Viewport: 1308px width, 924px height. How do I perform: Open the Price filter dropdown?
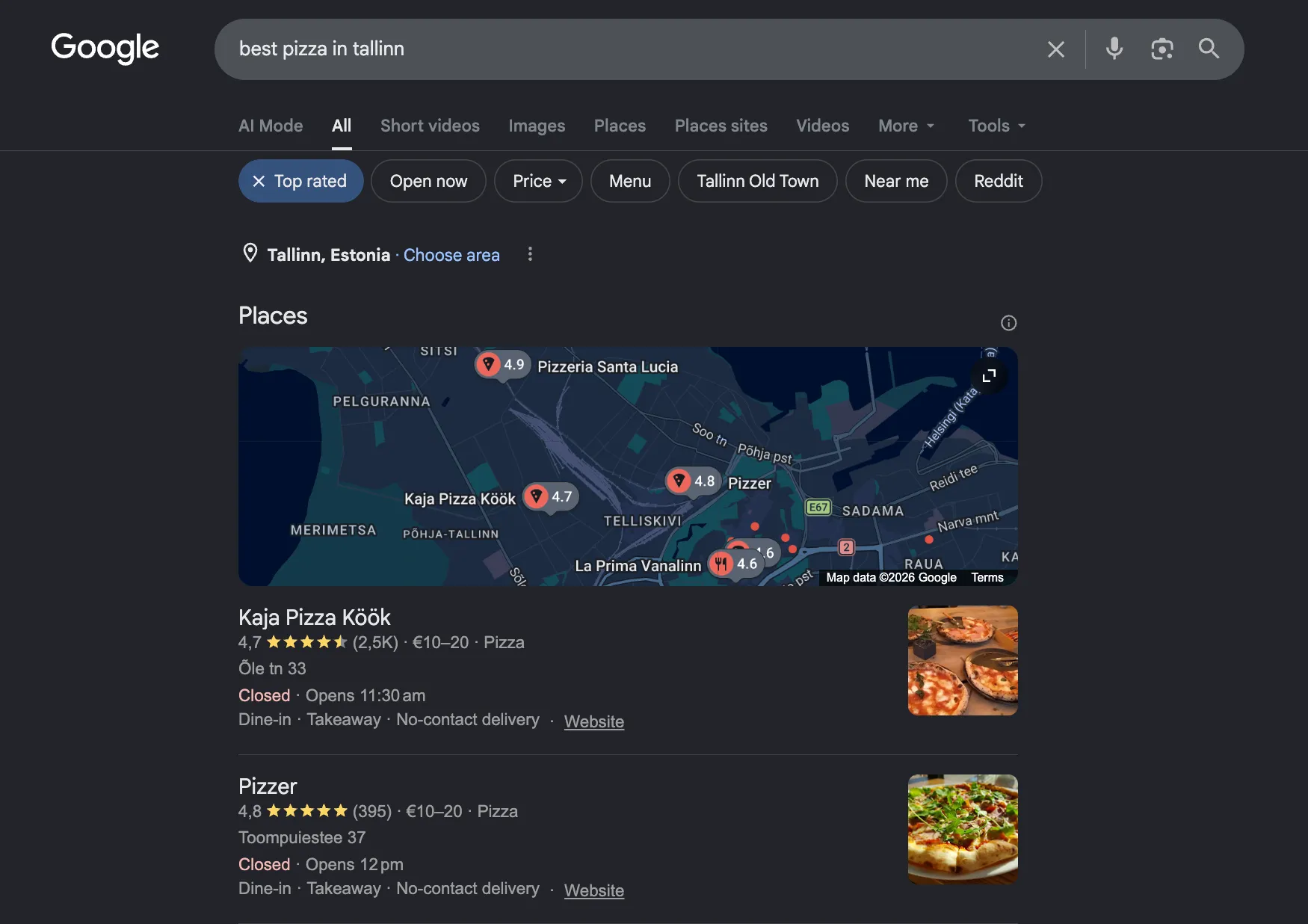[x=538, y=181]
